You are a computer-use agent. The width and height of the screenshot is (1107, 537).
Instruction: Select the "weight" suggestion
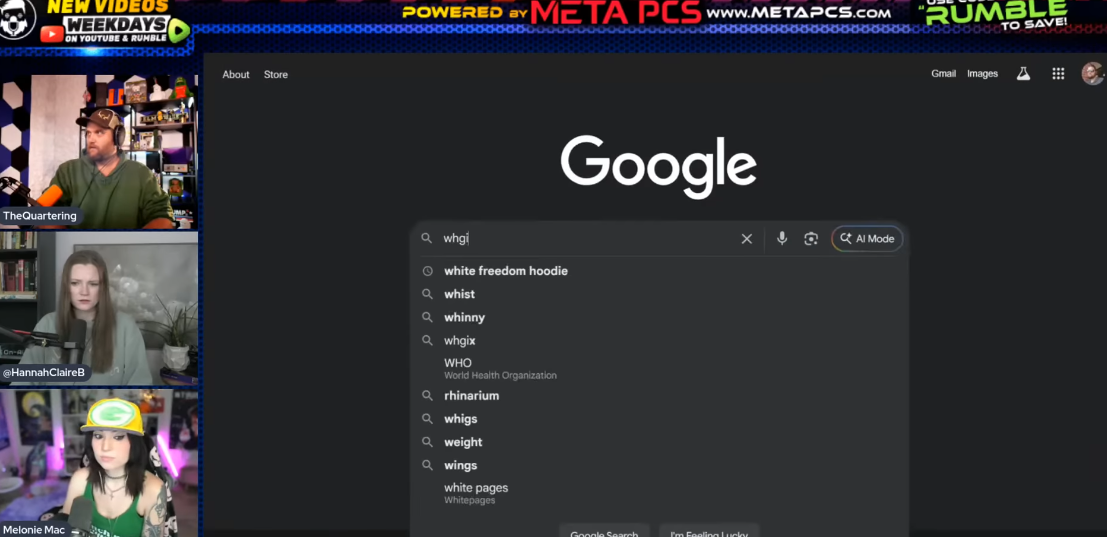(x=659, y=442)
